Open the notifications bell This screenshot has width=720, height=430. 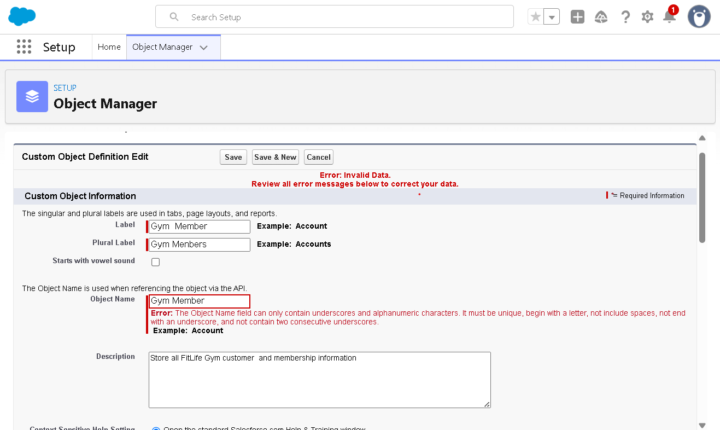669,17
